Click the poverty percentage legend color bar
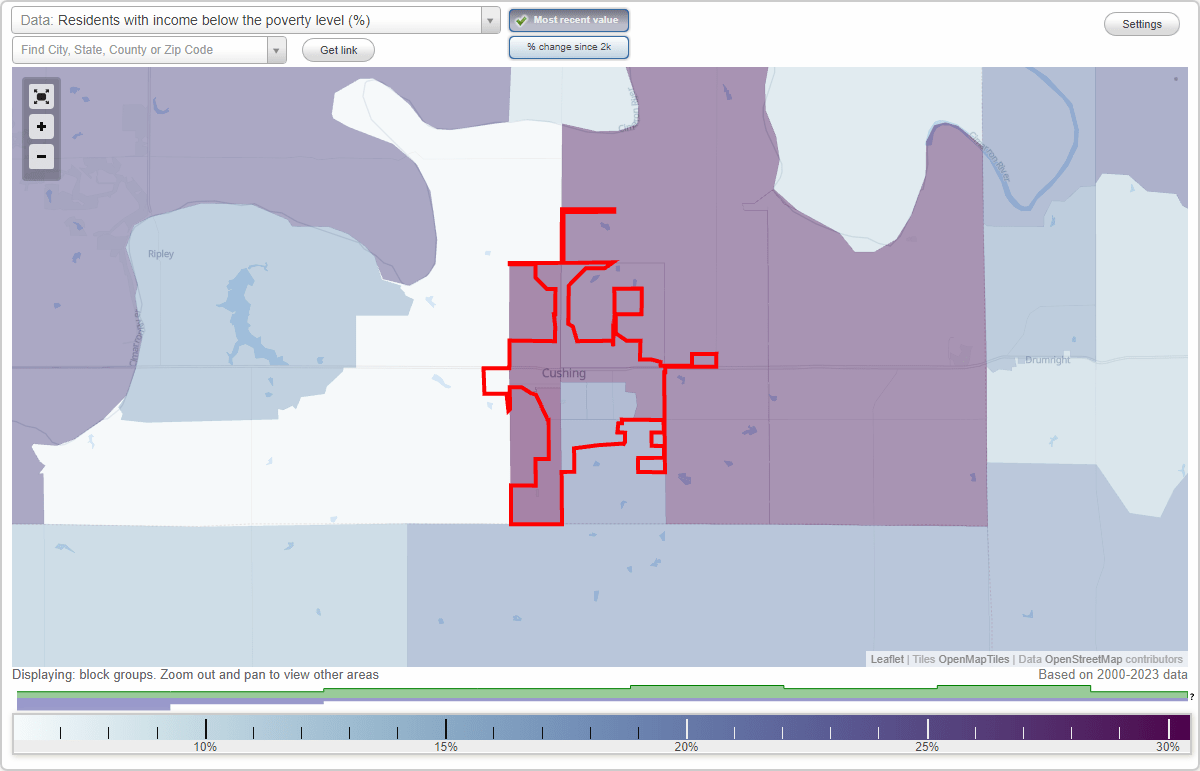The width and height of the screenshot is (1200, 771). pyautogui.click(x=600, y=727)
